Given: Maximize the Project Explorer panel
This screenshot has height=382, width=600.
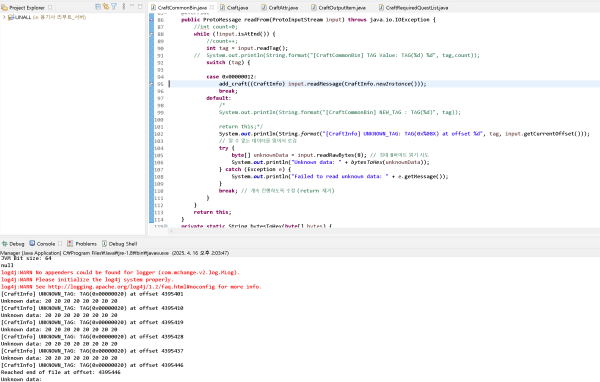Looking at the screenshot, I should point(140,6).
